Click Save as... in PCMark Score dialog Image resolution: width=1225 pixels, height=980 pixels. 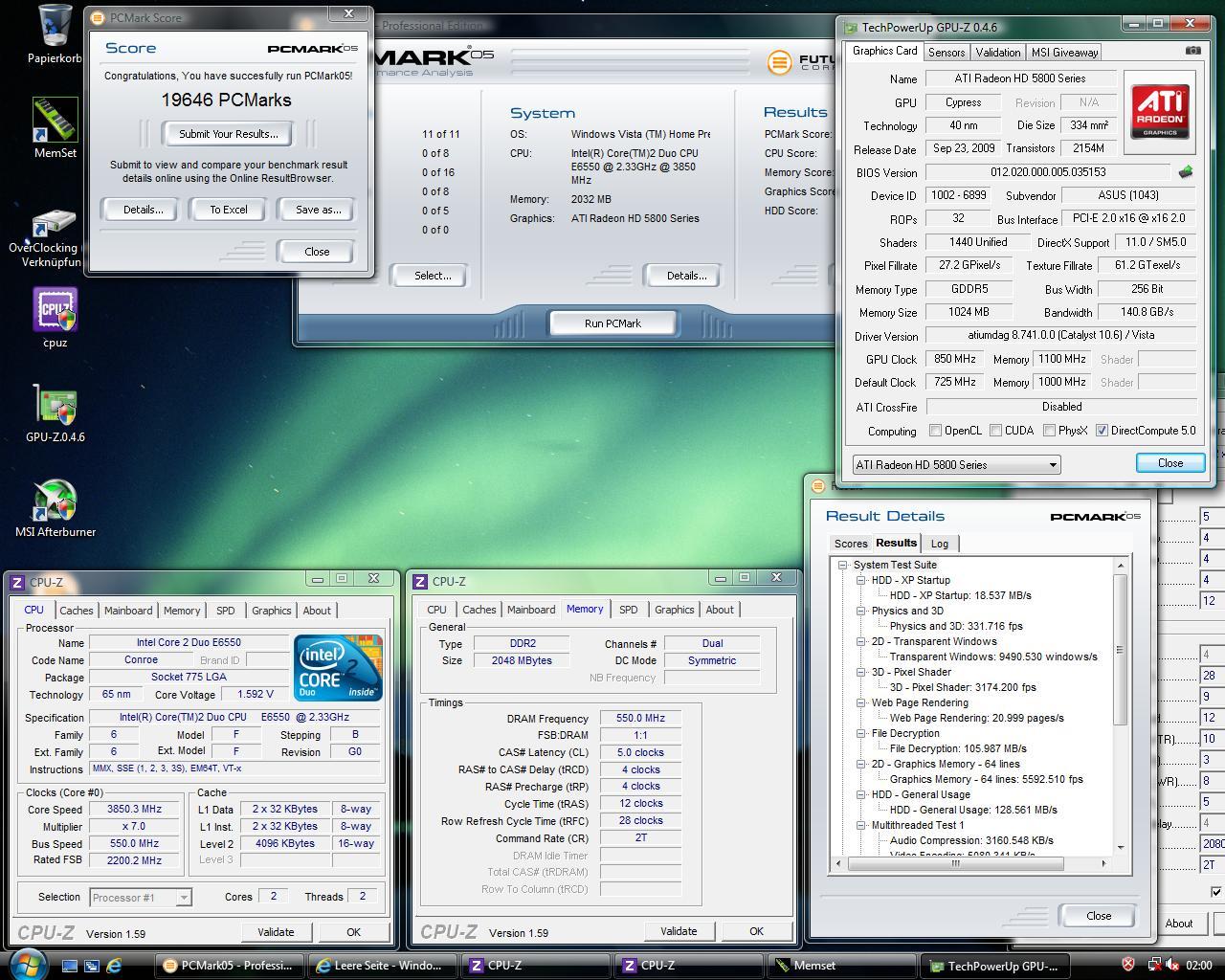click(319, 210)
